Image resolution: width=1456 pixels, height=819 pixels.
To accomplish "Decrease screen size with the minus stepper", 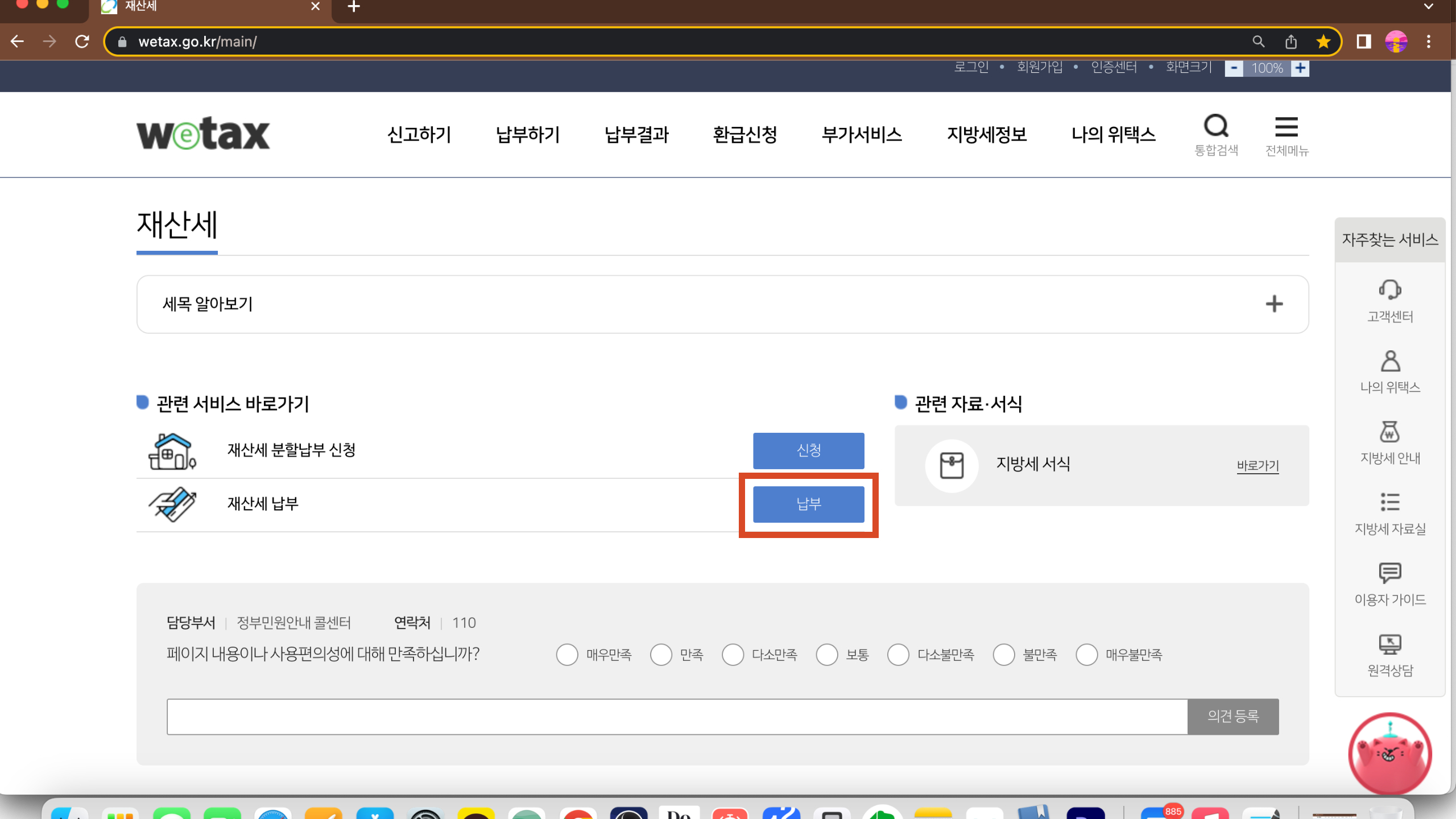I will point(1234,68).
